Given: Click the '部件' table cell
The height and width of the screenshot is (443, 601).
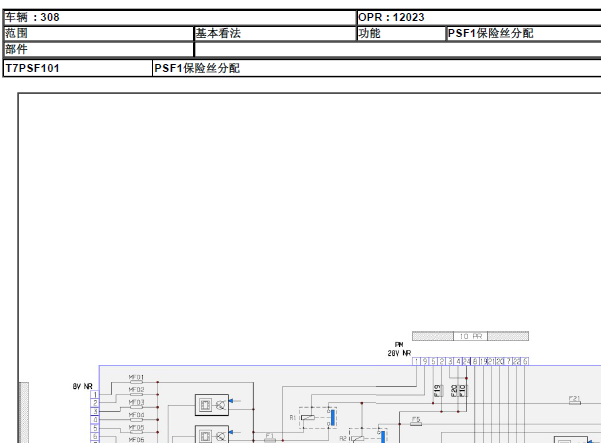Looking at the screenshot, I should click(x=98, y=49).
